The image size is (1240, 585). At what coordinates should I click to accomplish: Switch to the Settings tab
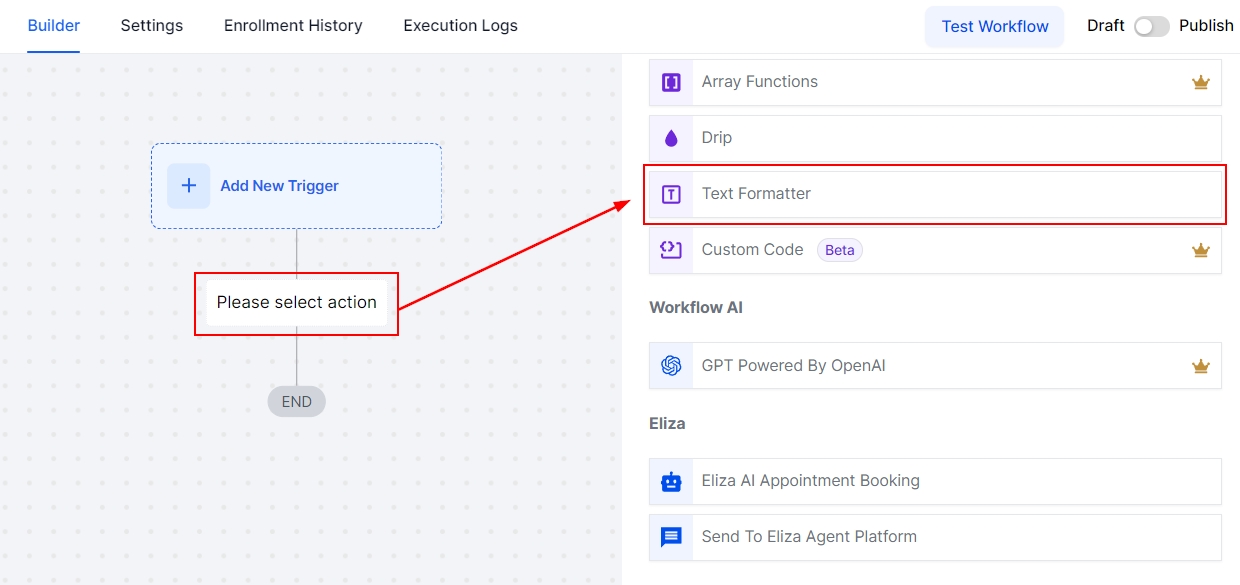click(x=152, y=26)
